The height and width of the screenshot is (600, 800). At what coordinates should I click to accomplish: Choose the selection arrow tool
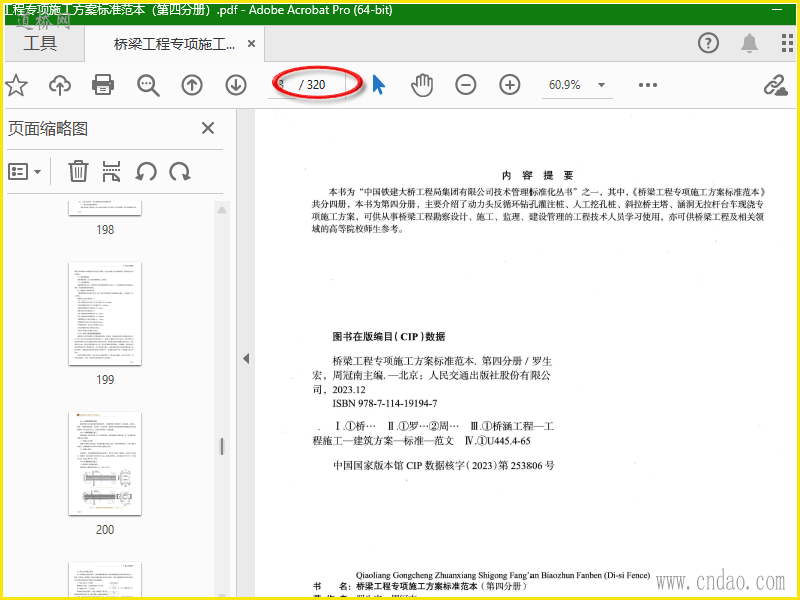[378, 85]
